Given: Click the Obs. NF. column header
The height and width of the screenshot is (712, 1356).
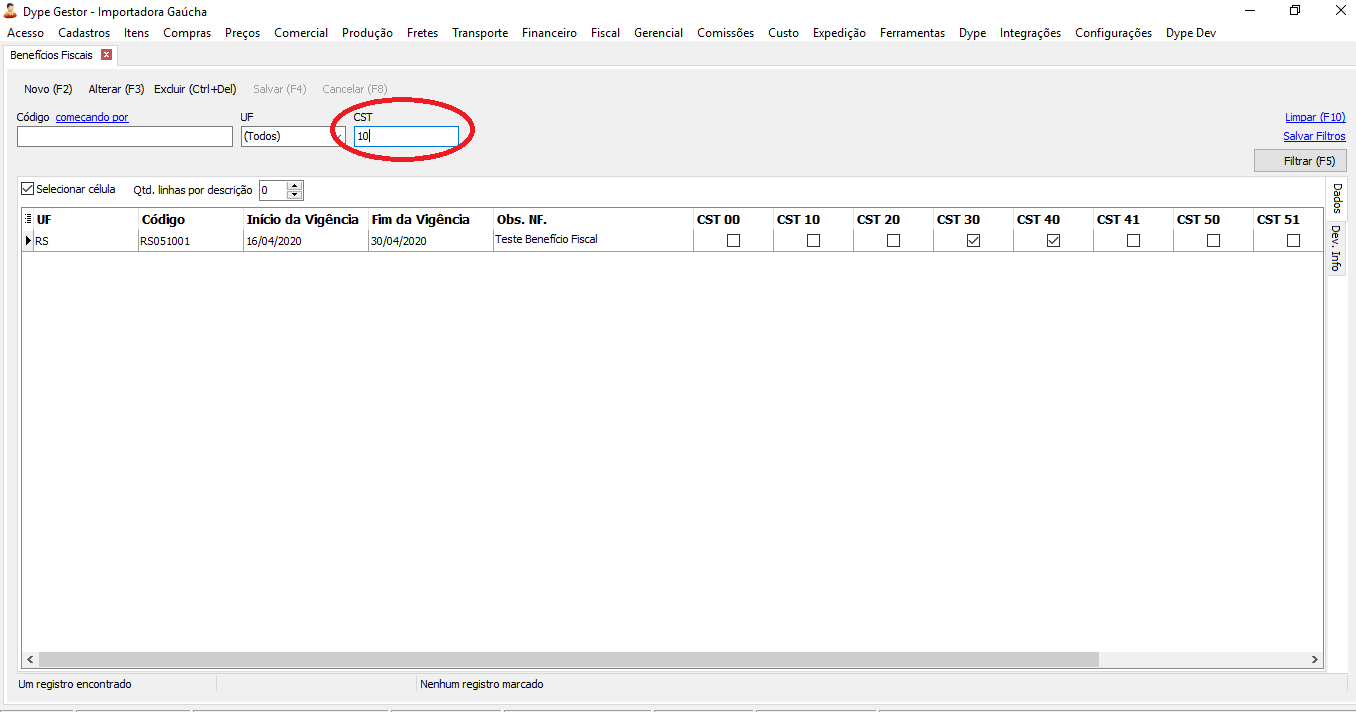Looking at the screenshot, I should click(x=592, y=219).
